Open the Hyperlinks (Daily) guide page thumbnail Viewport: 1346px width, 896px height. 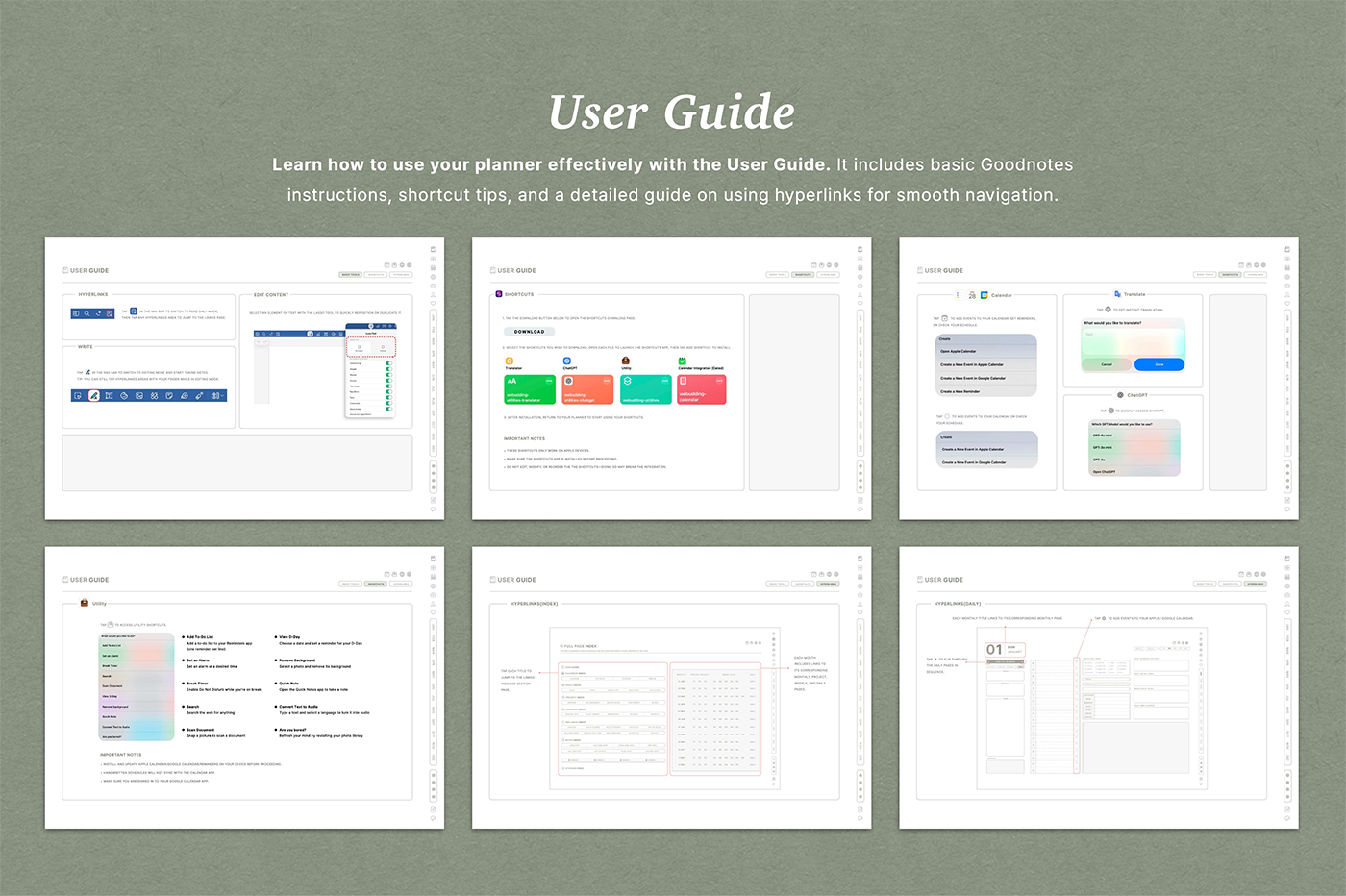click(1098, 687)
